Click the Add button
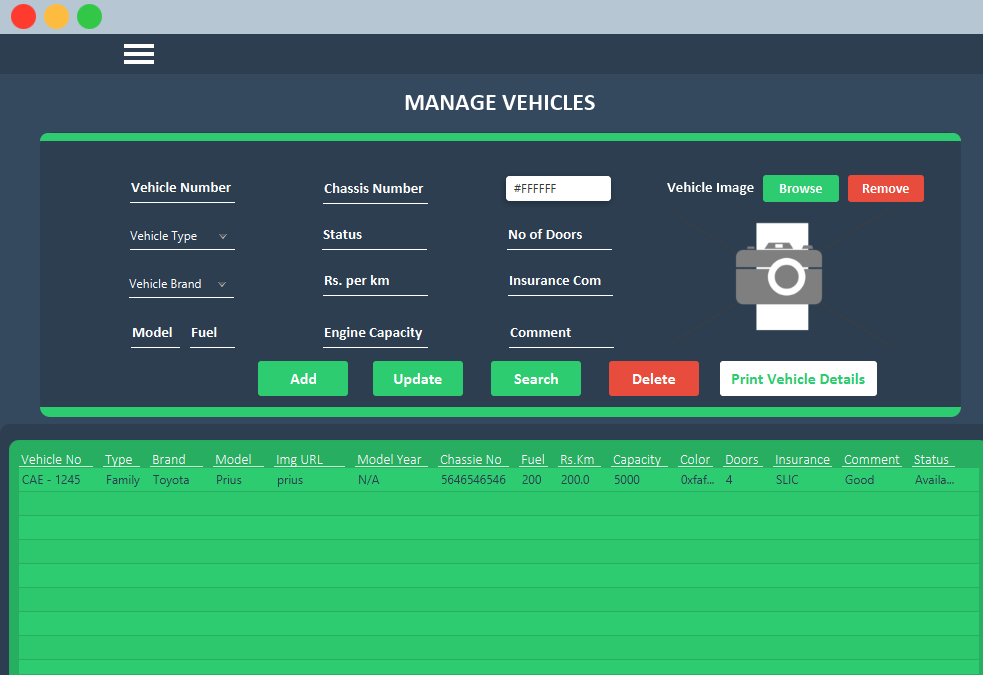 303,379
